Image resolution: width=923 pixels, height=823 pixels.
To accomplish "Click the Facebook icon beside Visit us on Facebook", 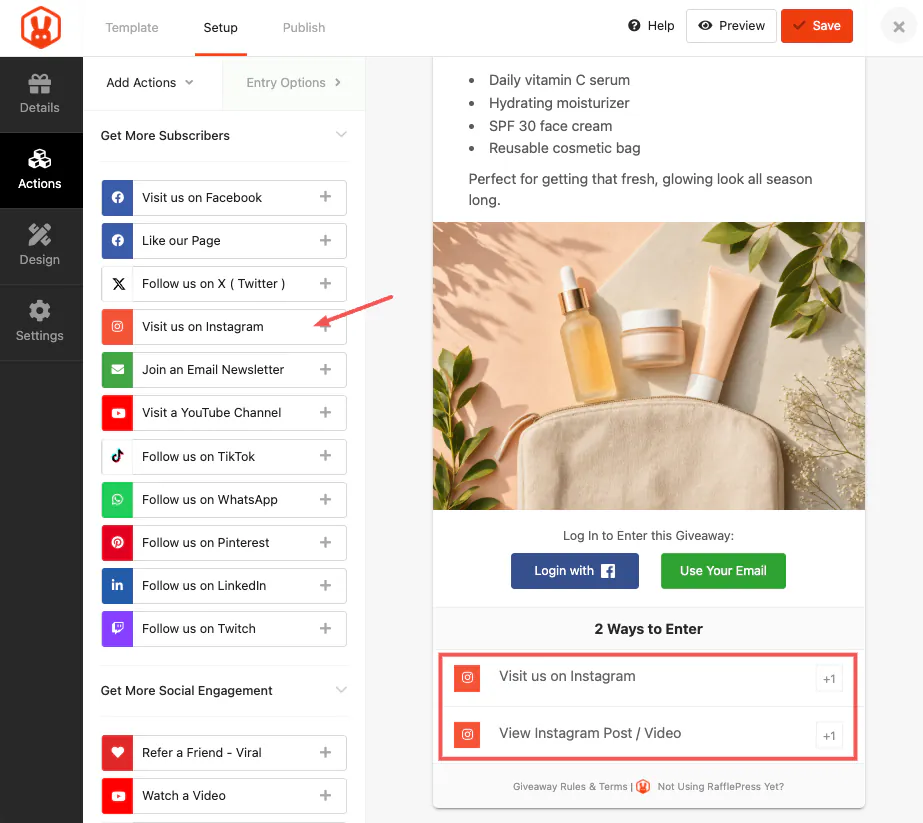I will point(118,198).
